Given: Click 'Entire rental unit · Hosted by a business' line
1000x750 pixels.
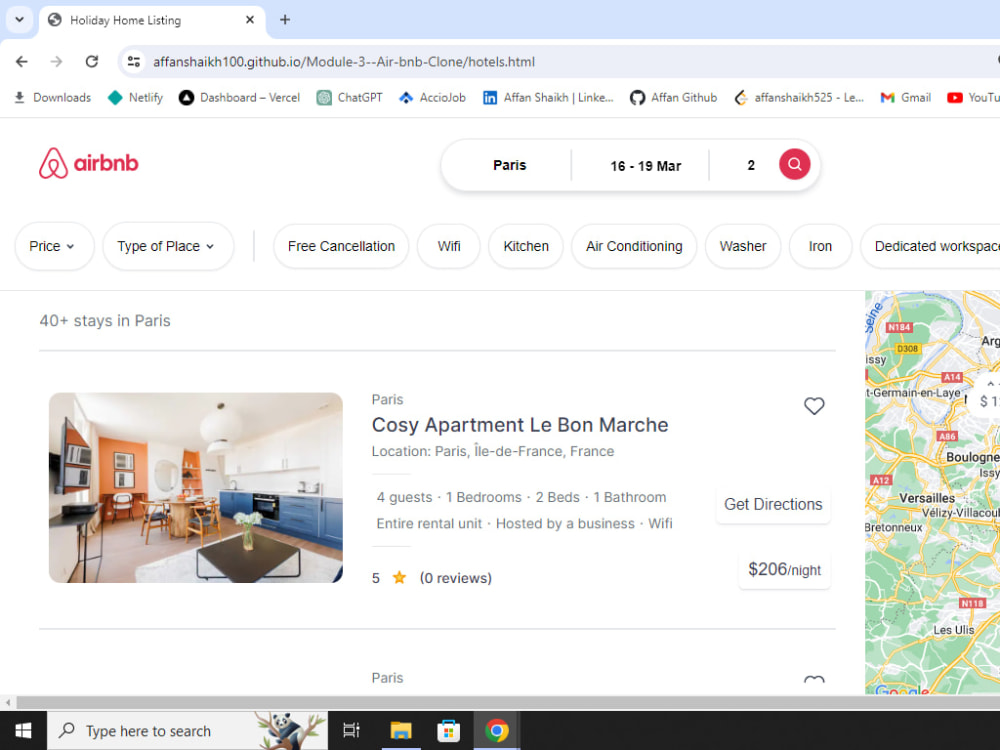Looking at the screenshot, I should 524,524.
